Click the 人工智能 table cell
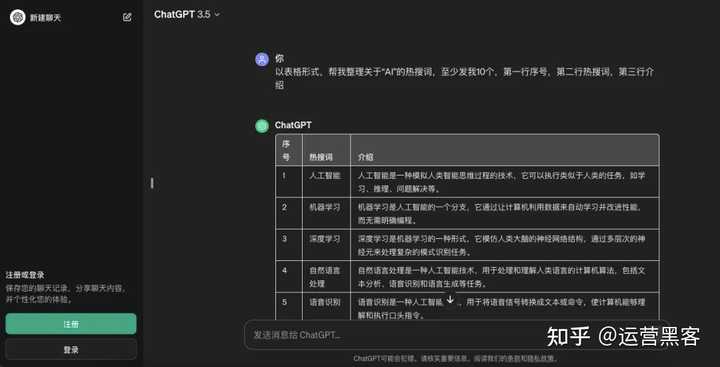The image size is (720, 367). point(326,182)
